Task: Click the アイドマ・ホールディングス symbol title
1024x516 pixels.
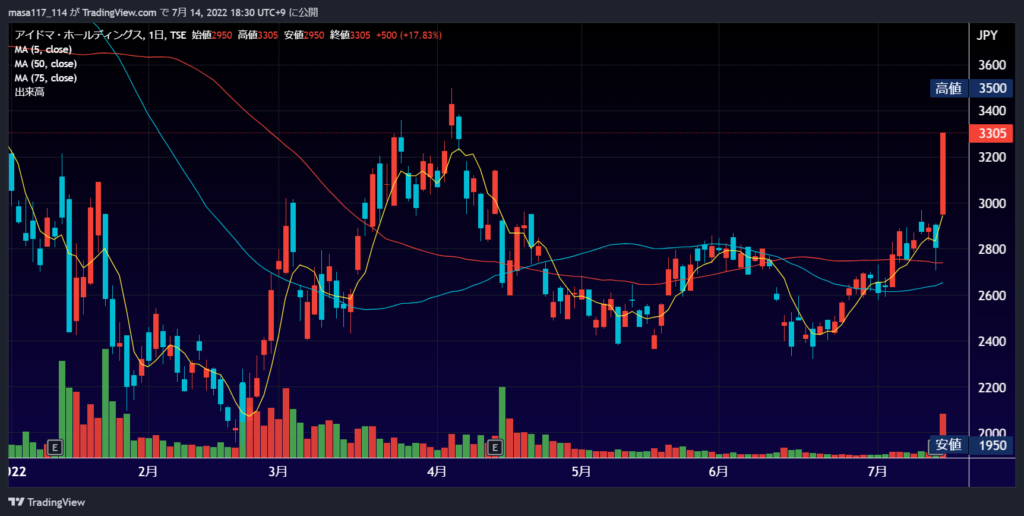Action: pos(78,35)
